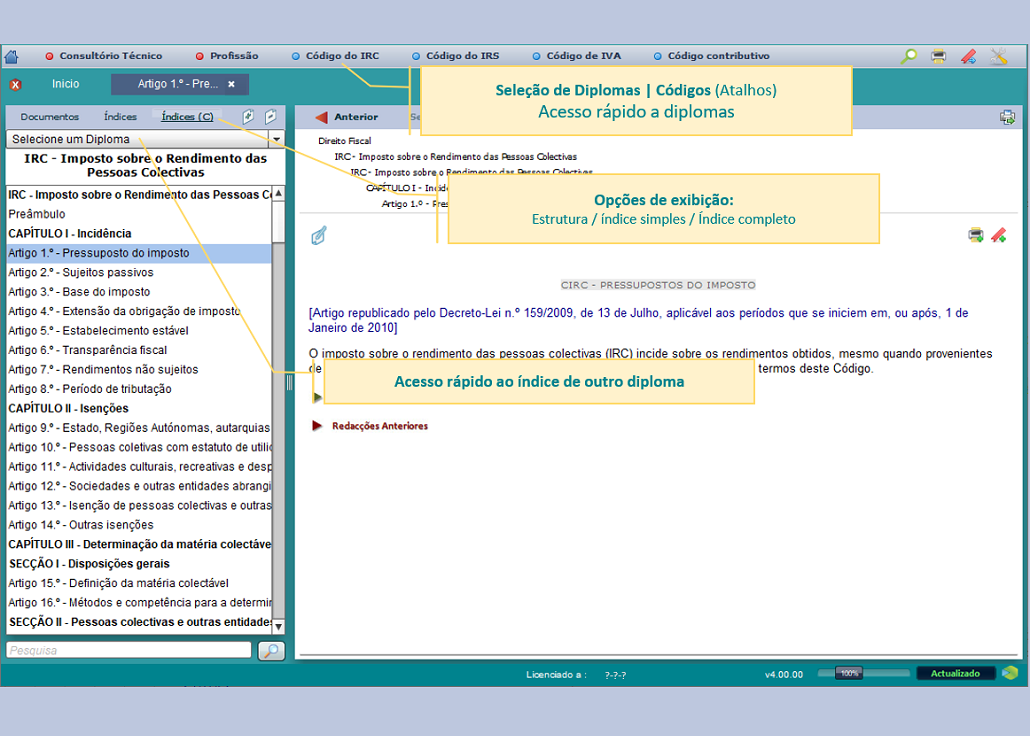Select Artigo 10.º - Pessoas coletivas entry

pyautogui.click(x=139, y=448)
